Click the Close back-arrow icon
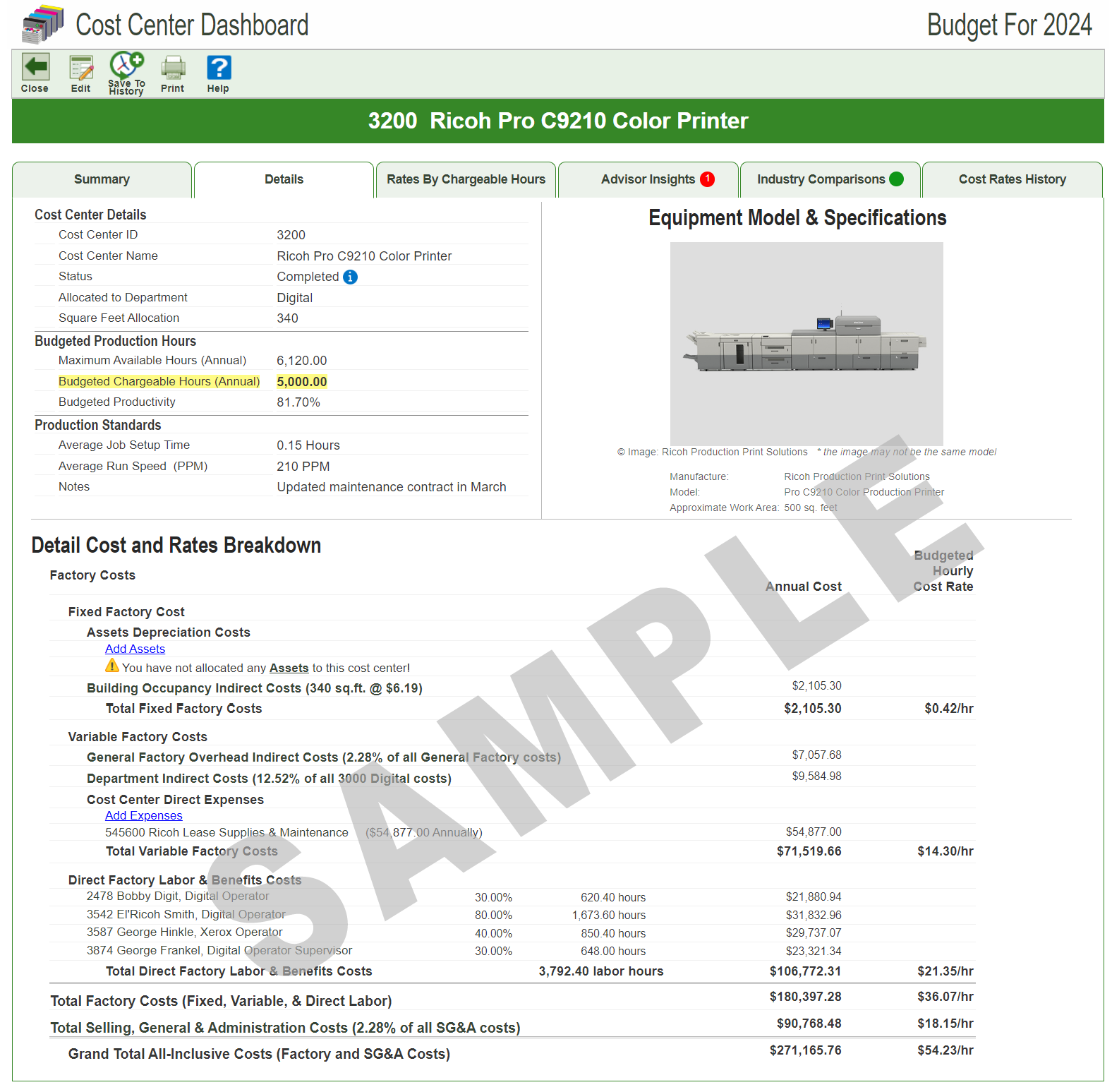This screenshot has height=1092, width=1112. [x=35, y=68]
